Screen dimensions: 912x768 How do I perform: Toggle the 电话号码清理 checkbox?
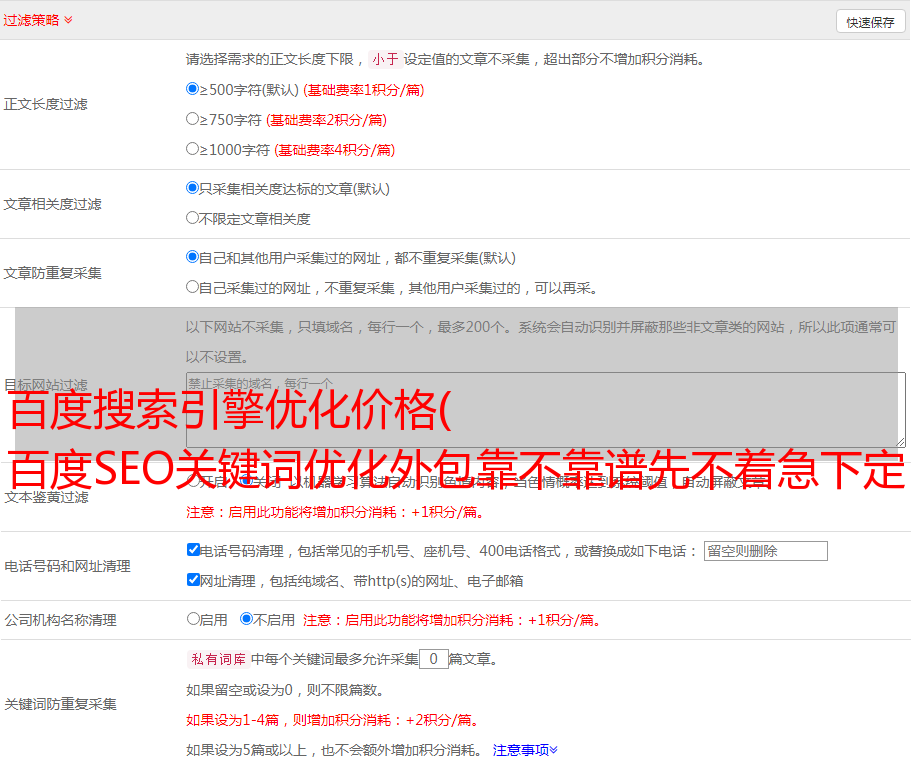[x=194, y=550]
